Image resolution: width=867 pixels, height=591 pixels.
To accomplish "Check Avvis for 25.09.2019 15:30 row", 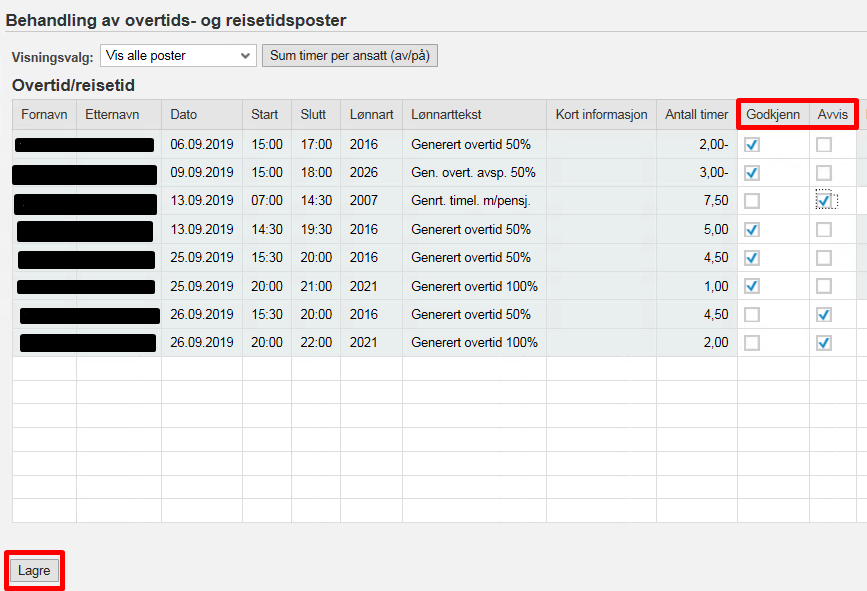I will pos(823,258).
